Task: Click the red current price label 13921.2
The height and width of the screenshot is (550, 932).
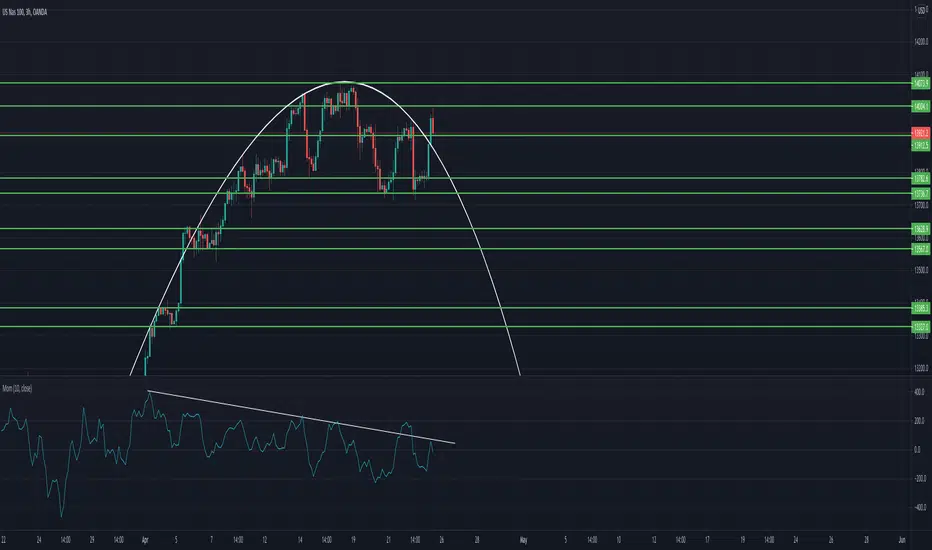Action: pyautogui.click(x=921, y=133)
